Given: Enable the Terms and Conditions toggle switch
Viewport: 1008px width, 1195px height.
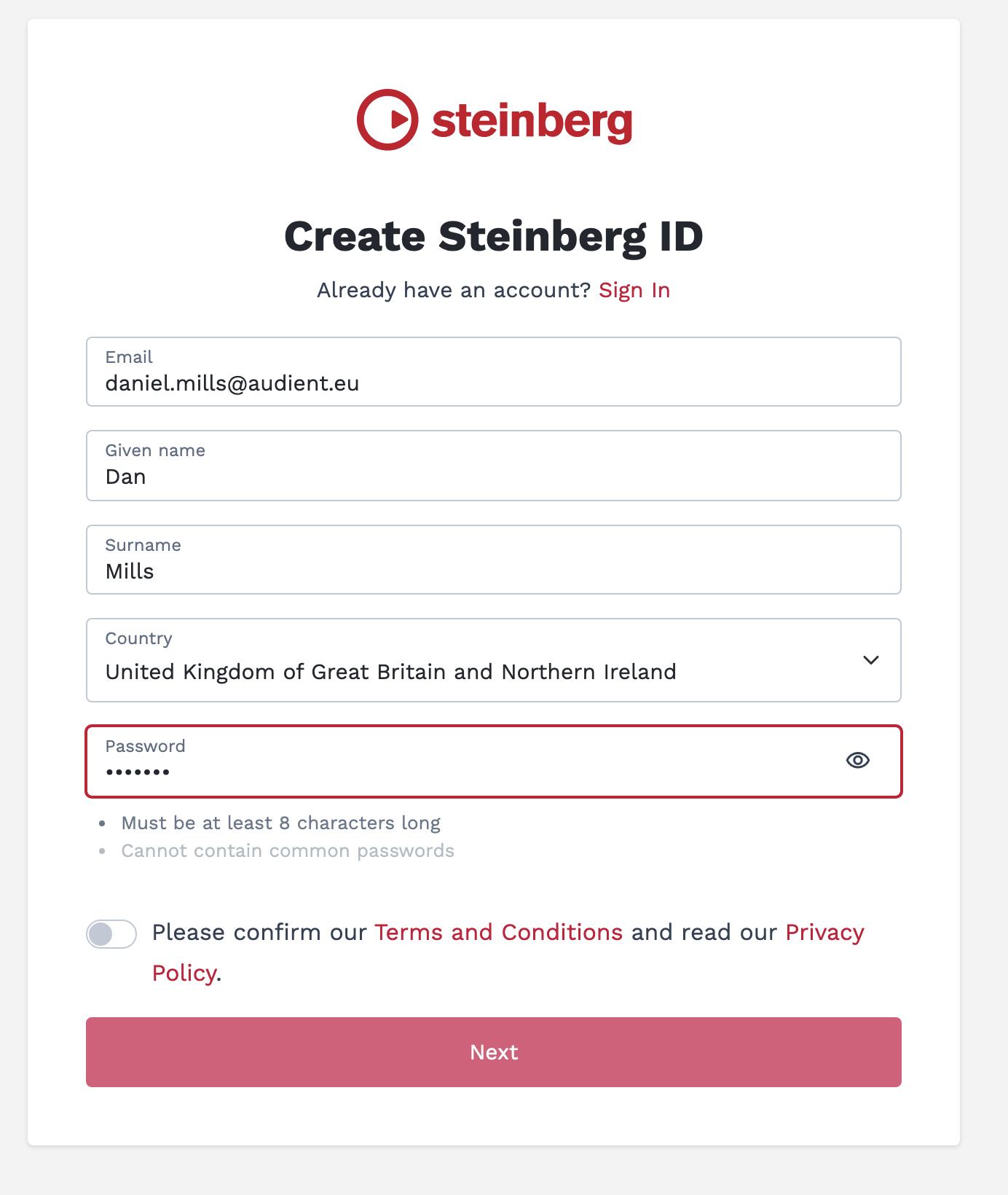Looking at the screenshot, I should pos(111,934).
